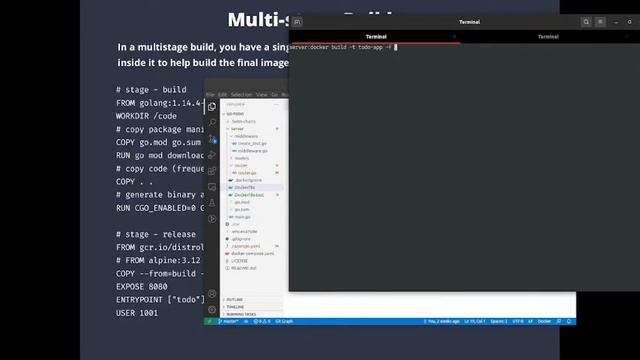
Task: Open the hamburger menu in the Terminal title bar
Action: click(x=600, y=22)
